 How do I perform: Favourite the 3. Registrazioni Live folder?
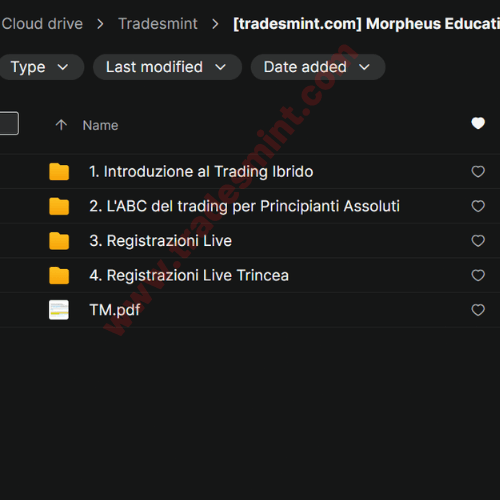coord(478,241)
